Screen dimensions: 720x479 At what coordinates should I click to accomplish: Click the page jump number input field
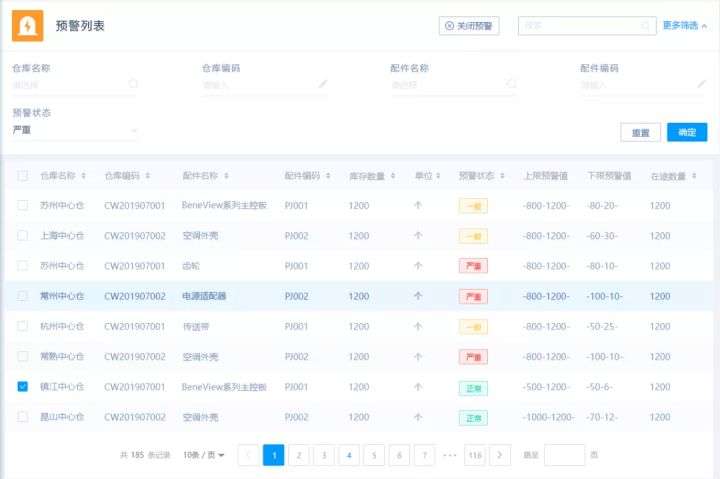pos(564,455)
